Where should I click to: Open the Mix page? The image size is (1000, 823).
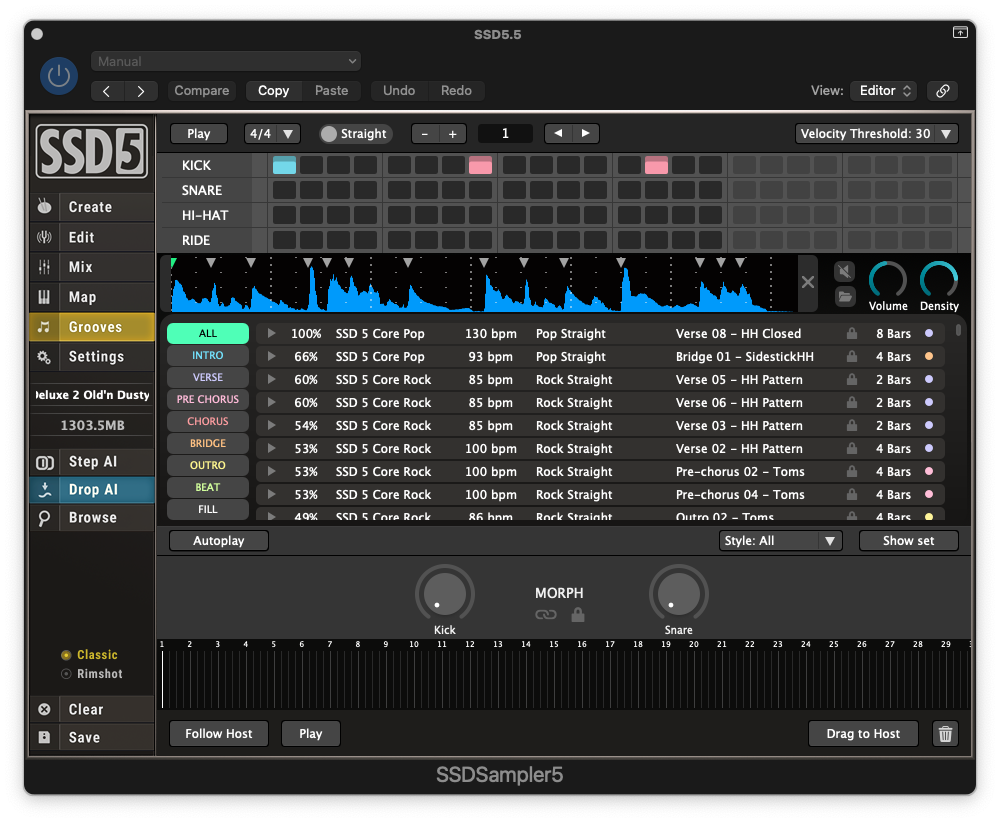pyautogui.click(x=92, y=267)
